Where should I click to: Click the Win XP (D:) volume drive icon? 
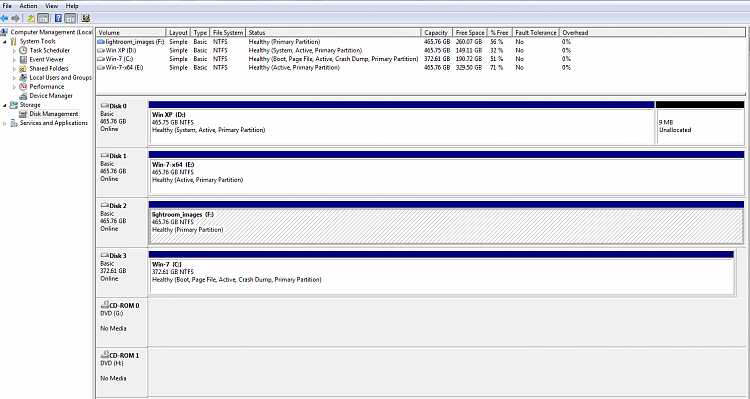[x=100, y=50]
